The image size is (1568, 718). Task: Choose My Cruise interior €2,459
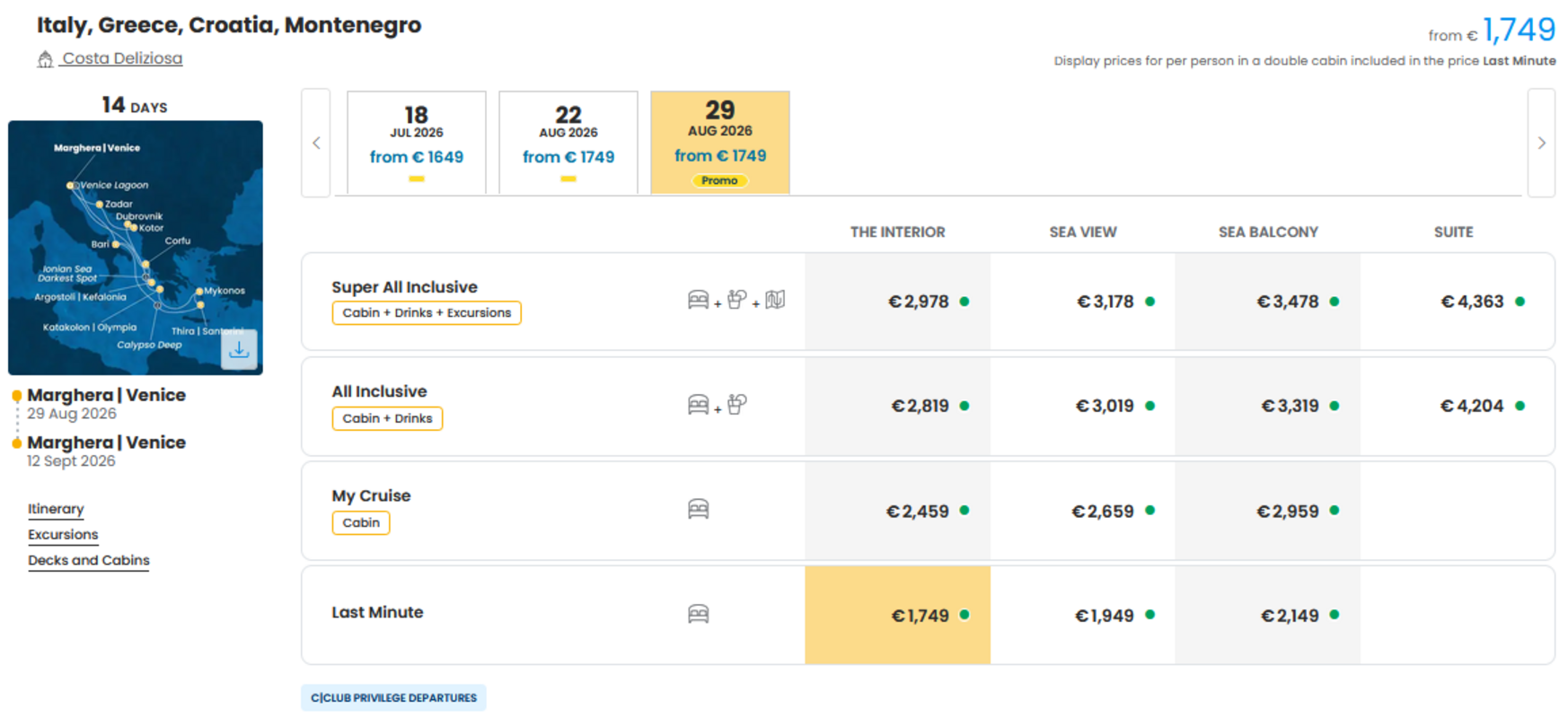(898, 511)
